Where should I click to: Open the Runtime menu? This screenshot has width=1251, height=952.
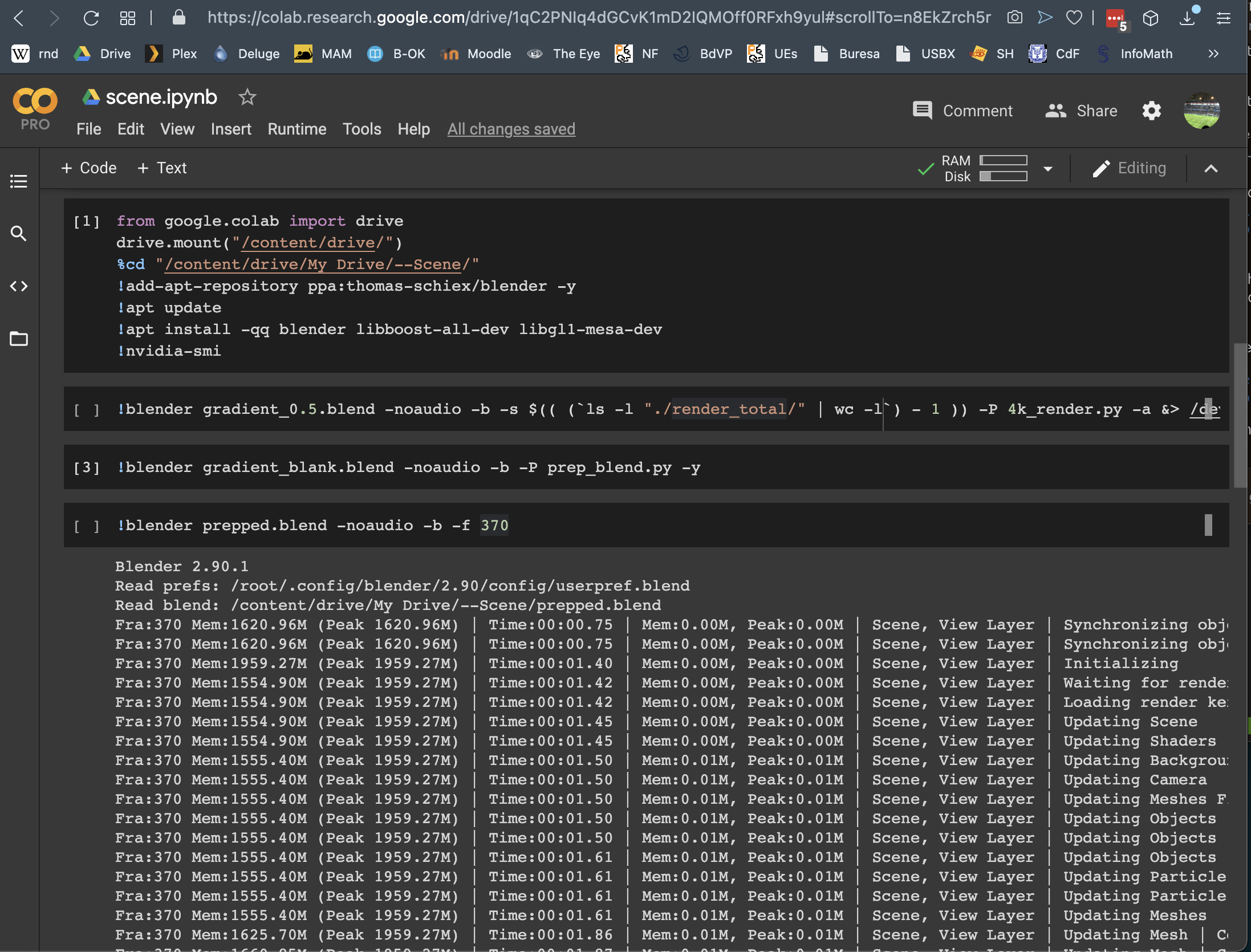point(296,129)
